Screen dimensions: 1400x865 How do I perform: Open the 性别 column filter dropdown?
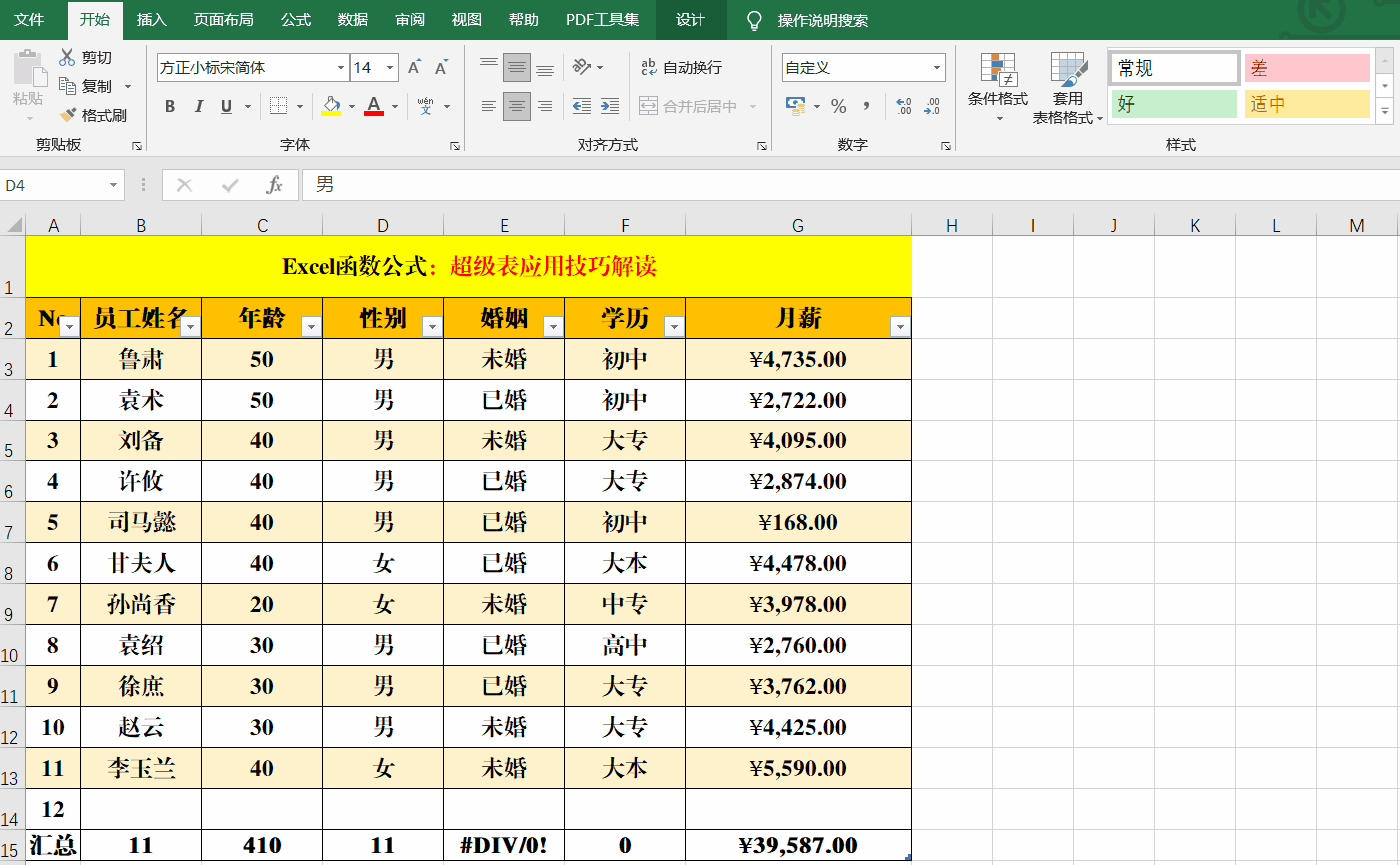coord(432,326)
